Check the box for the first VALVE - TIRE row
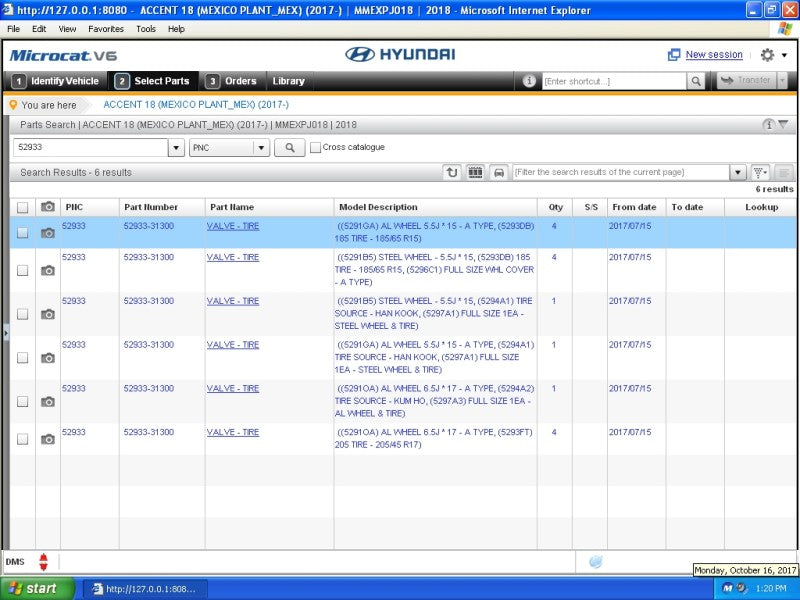This screenshot has height=600, width=800. coord(22,233)
